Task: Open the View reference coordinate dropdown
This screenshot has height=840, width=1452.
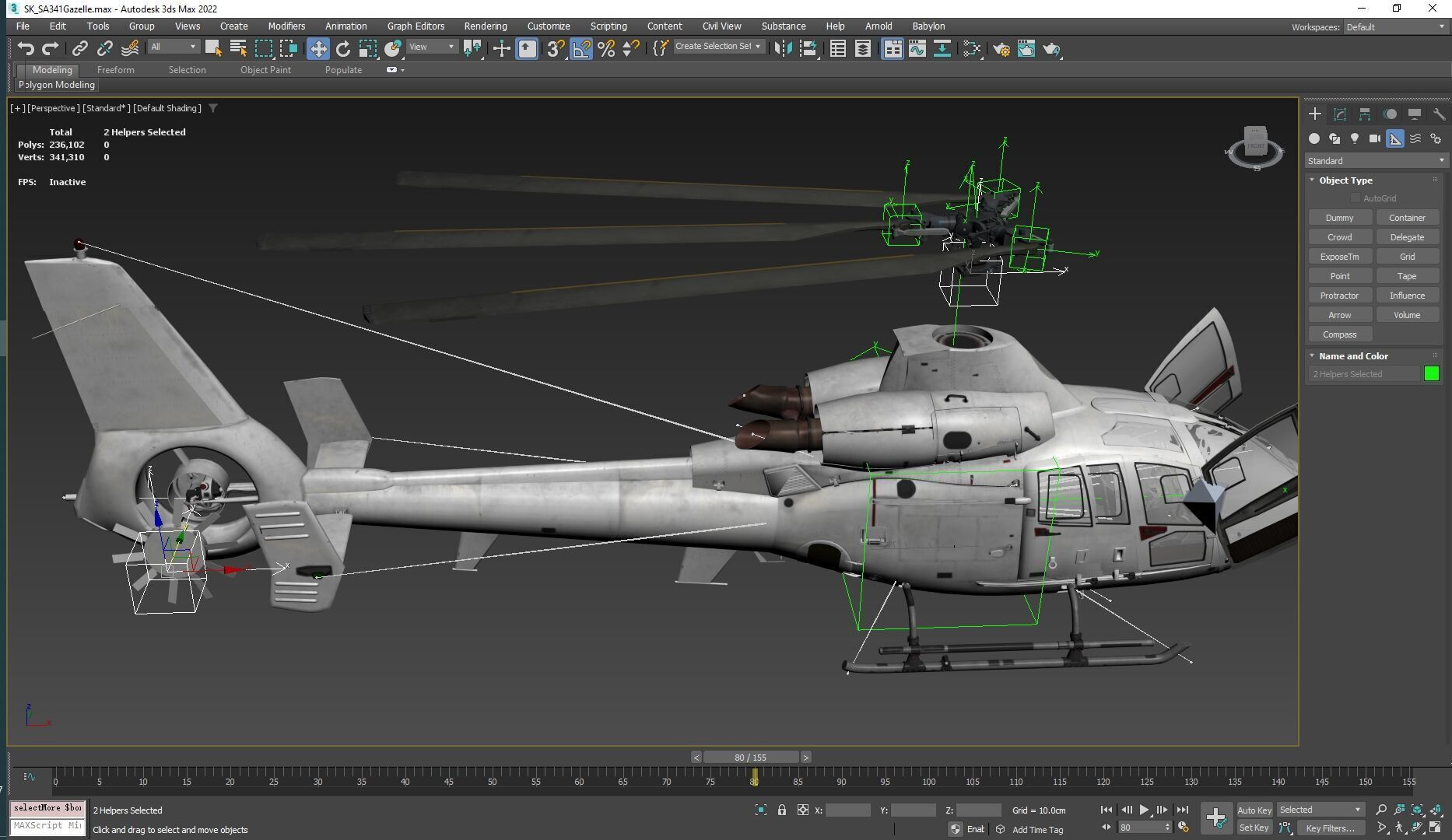Action: pyautogui.click(x=432, y=47)
